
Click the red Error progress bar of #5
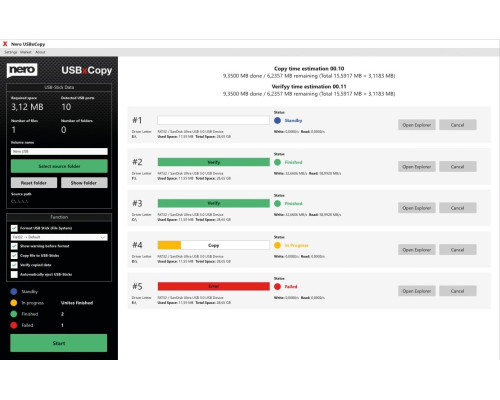pyautogui.click(x=214, y=286)
